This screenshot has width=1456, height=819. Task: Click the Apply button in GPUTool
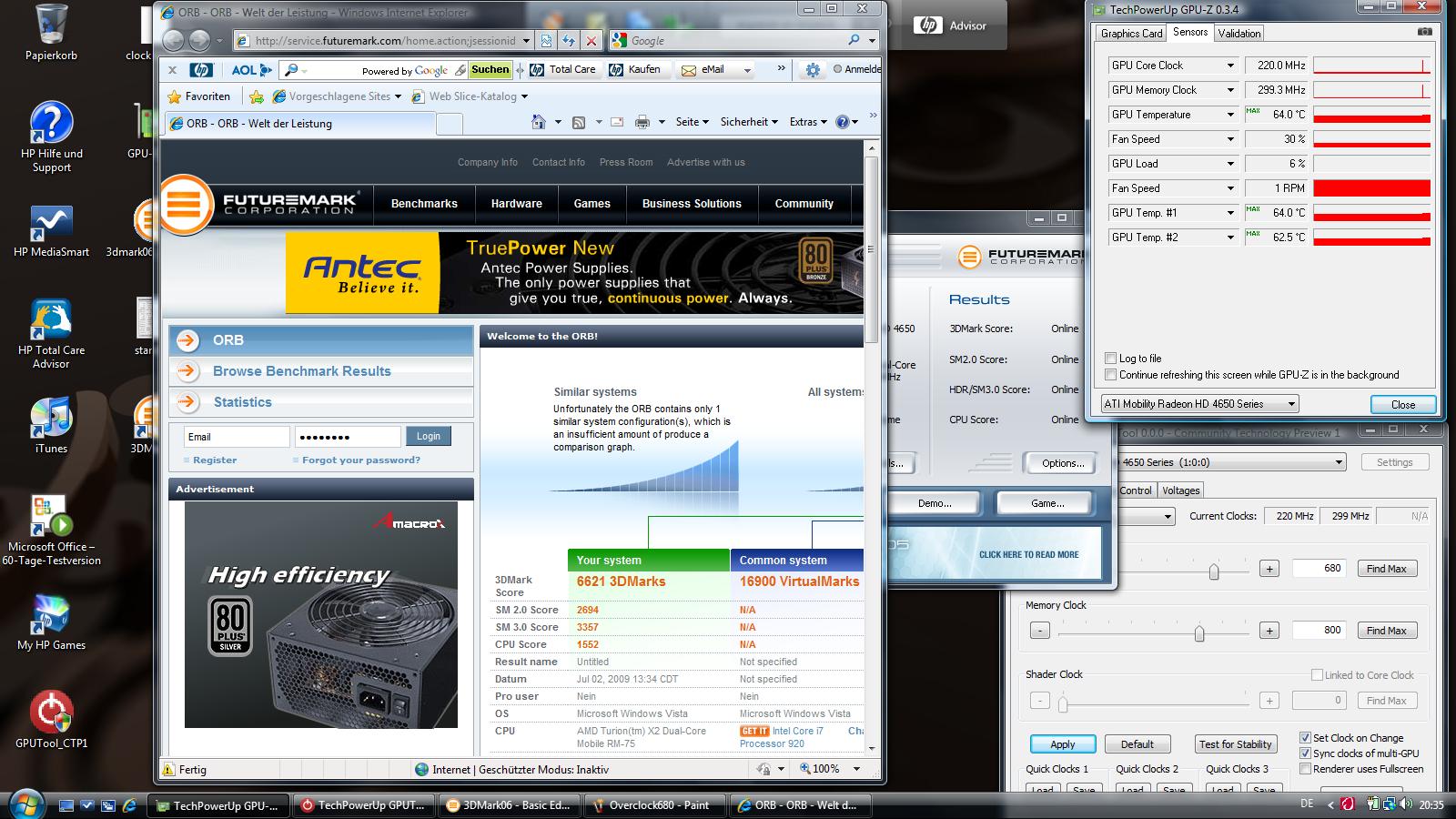point(1063,744)
